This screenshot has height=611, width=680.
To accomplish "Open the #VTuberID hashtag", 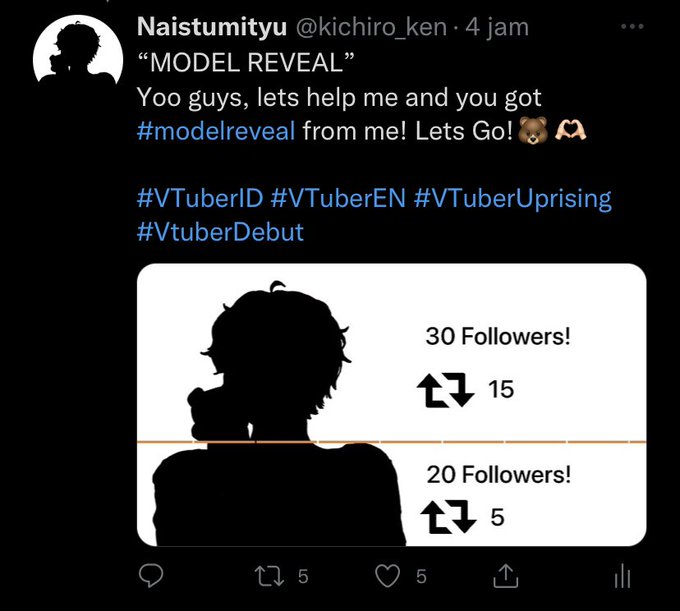I will 200,198.
